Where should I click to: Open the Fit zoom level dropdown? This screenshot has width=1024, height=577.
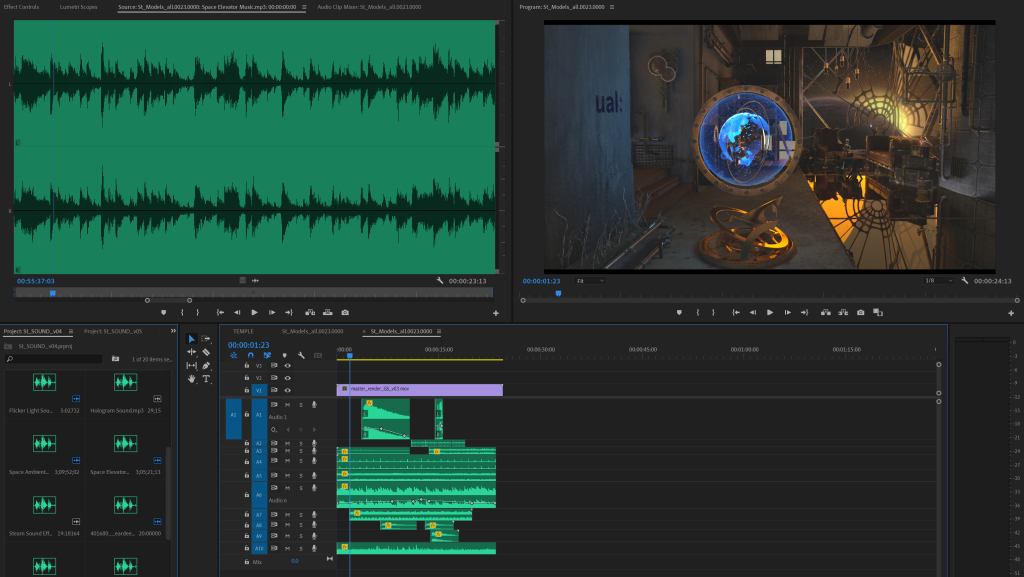click(x=590, y=281)
